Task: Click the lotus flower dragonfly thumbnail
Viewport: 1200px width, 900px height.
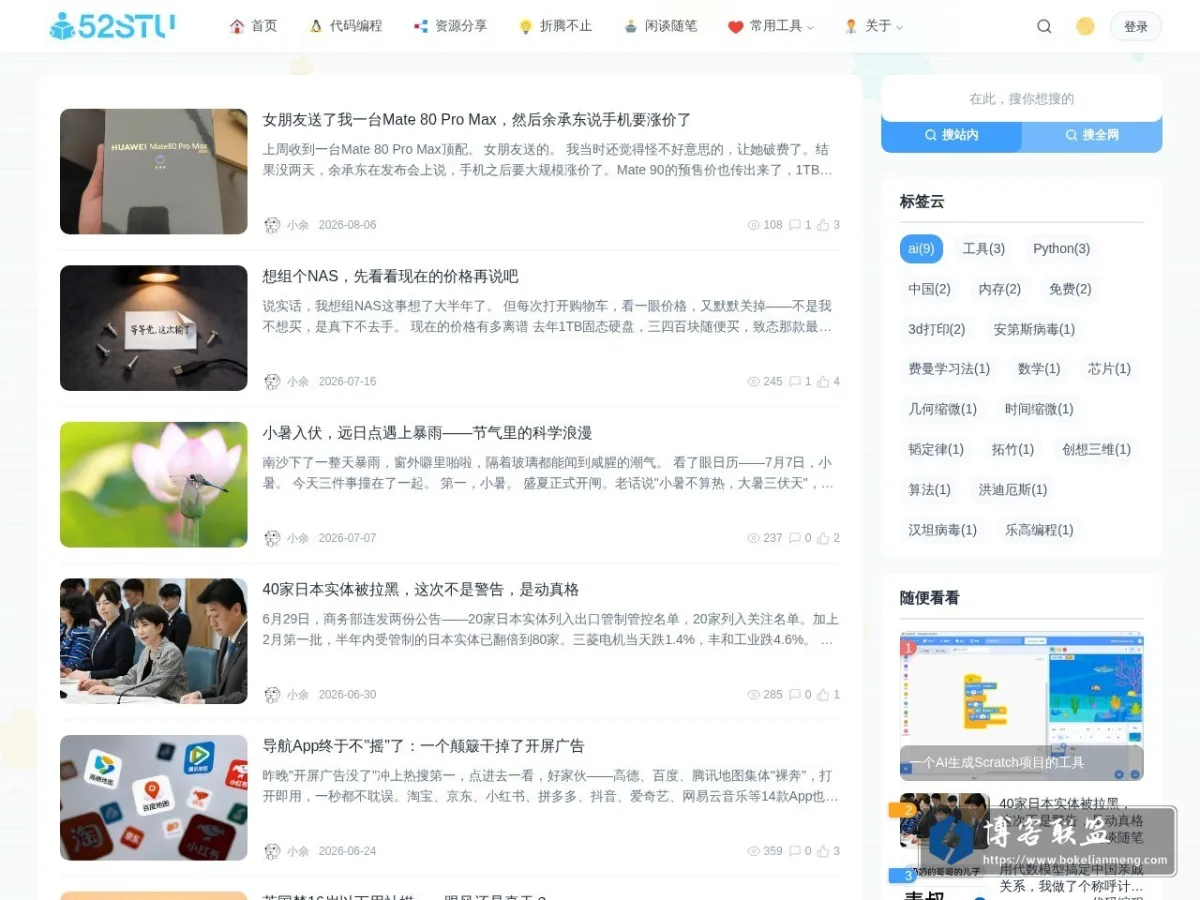Action: [x=153, y=485]
